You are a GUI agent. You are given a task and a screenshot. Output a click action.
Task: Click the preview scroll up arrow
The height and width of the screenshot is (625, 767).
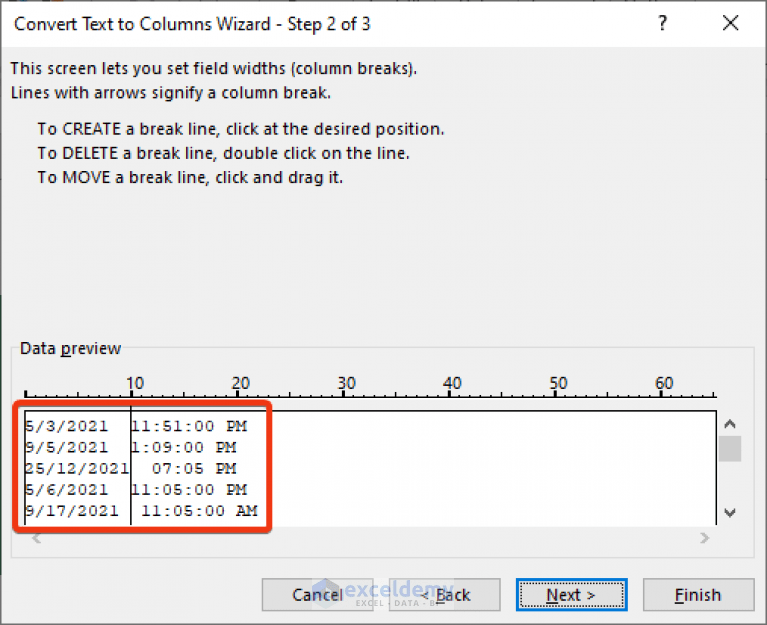pos(730,424)
